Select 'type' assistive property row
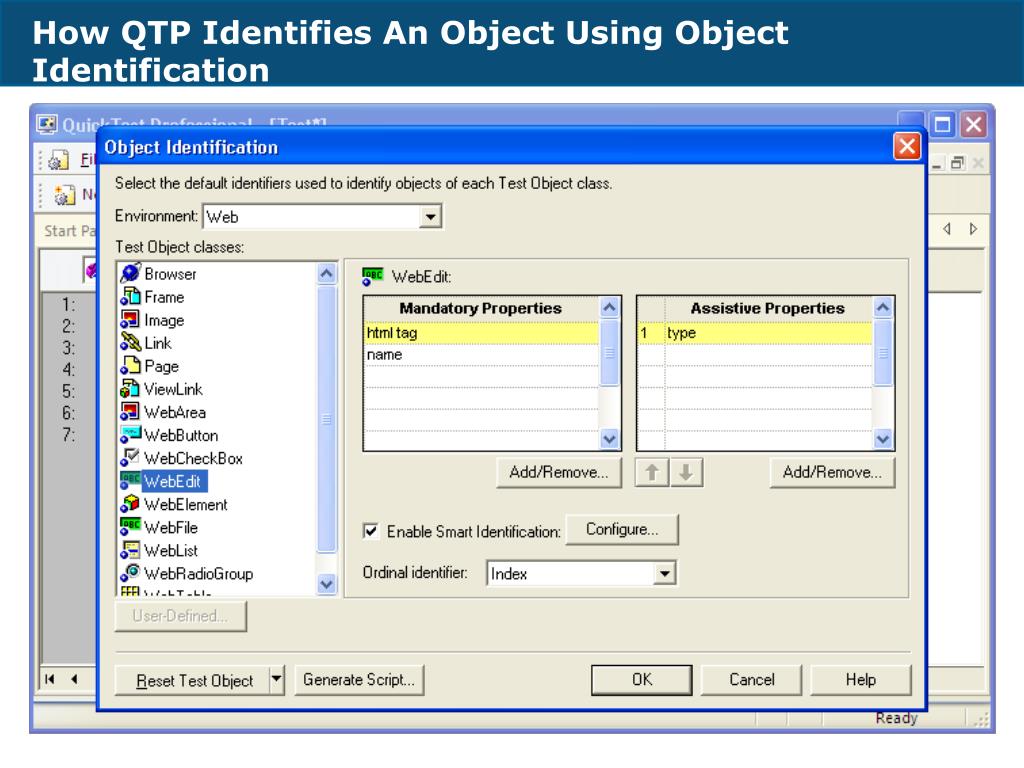This screenshot has width=1024, height=768. 755,333
